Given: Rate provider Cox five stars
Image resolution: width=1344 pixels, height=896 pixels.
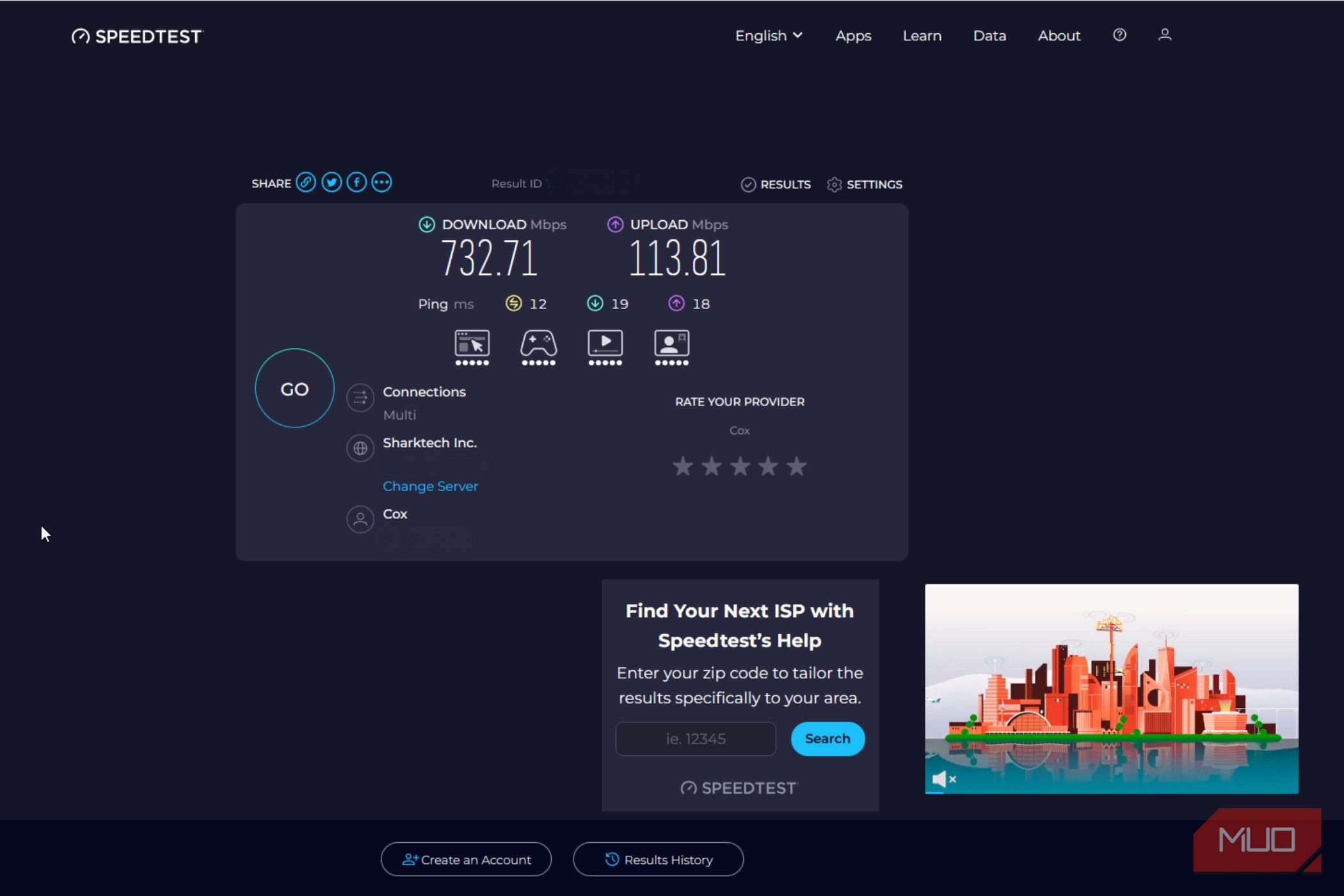Looking at the screenshot, I should click(x=797, y=467).
